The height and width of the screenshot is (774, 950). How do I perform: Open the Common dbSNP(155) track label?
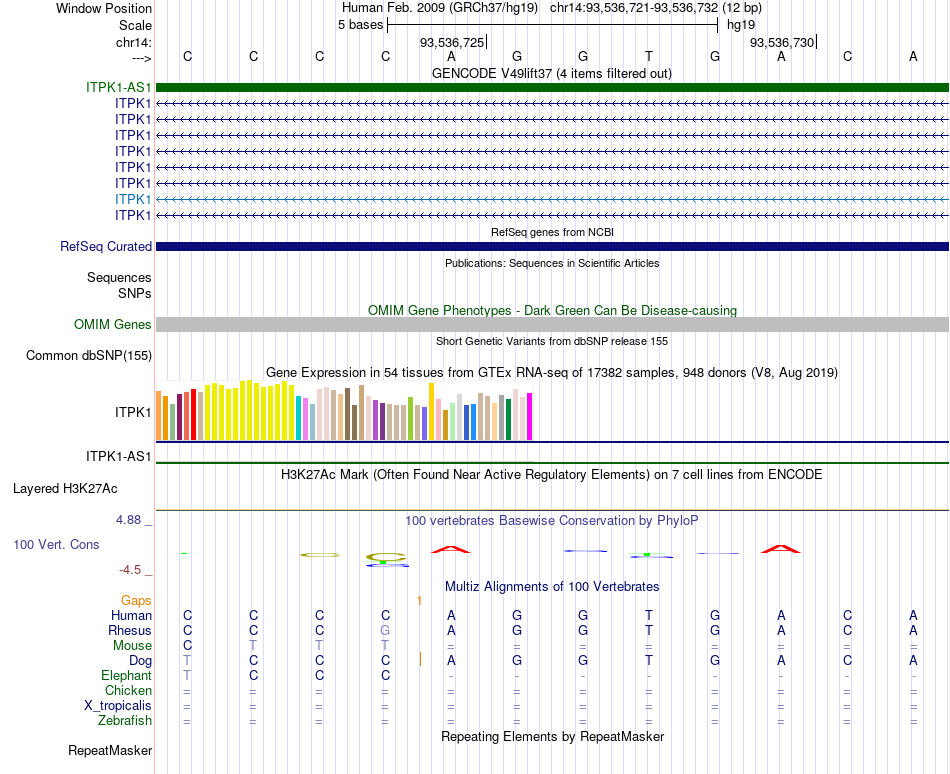pos(89,356)
